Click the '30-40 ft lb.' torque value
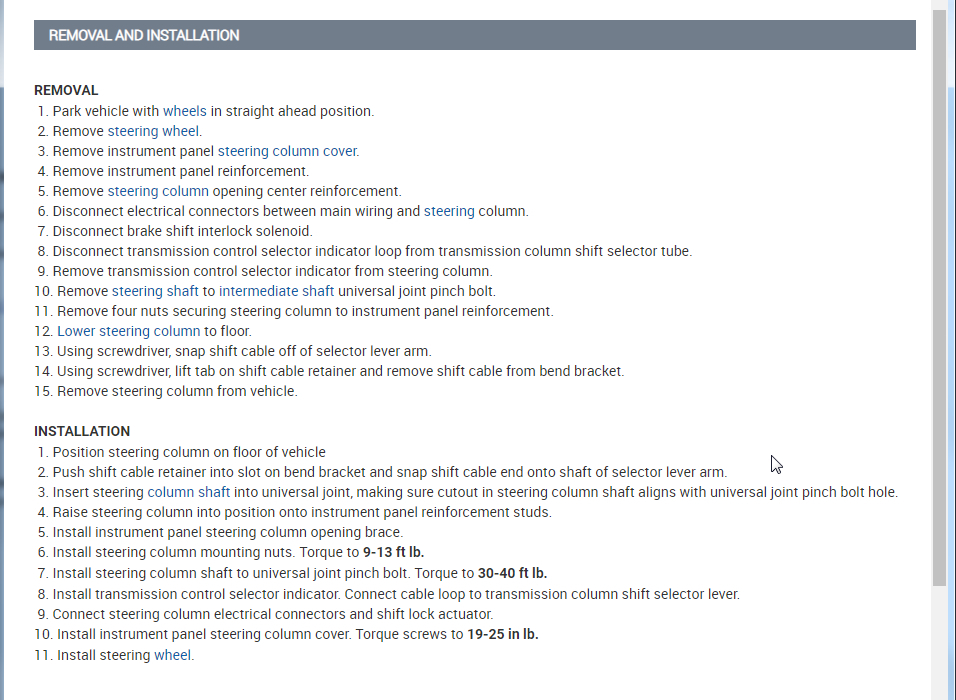This screenshot has height=700, width=956. [512, 573]
